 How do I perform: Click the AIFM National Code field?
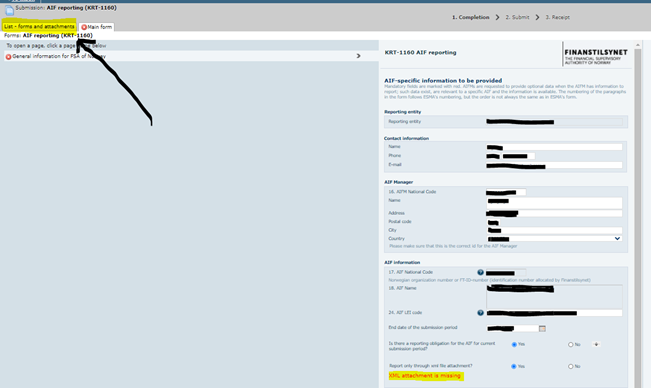point(506,192)
